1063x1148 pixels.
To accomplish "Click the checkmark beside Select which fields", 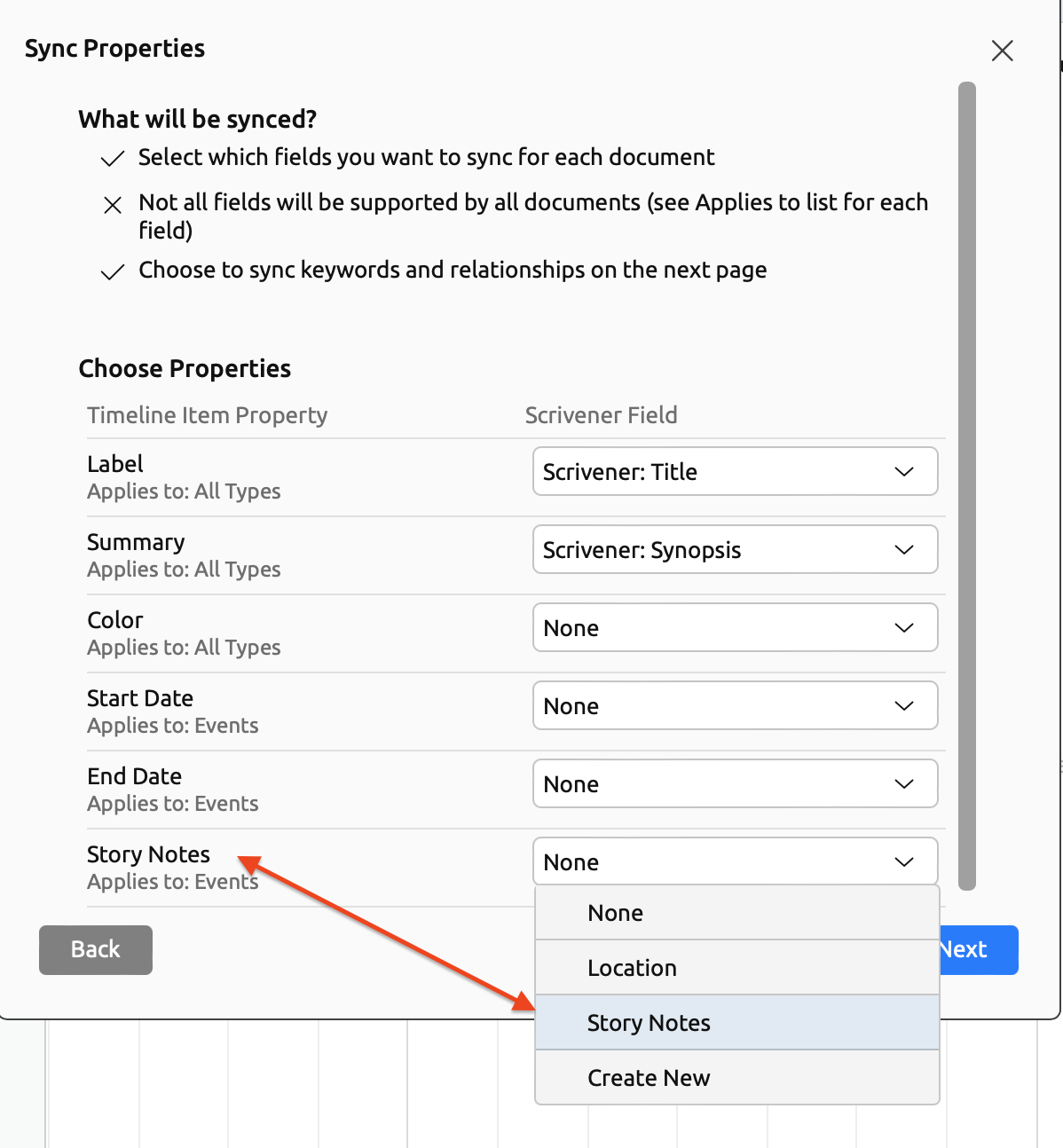I will point(112,159).
